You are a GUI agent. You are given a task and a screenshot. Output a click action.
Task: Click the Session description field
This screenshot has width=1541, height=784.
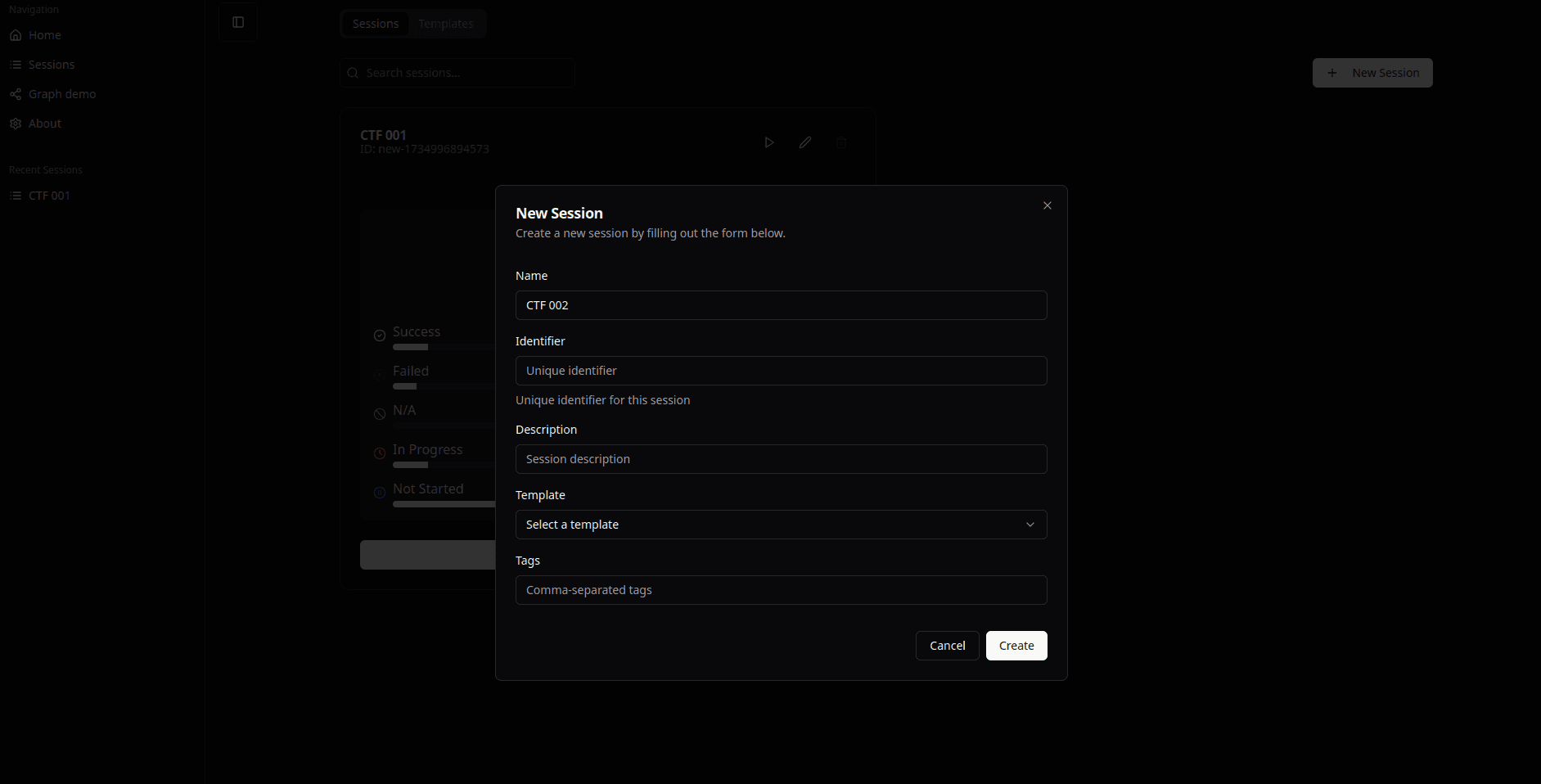click(x=780, y=459)
